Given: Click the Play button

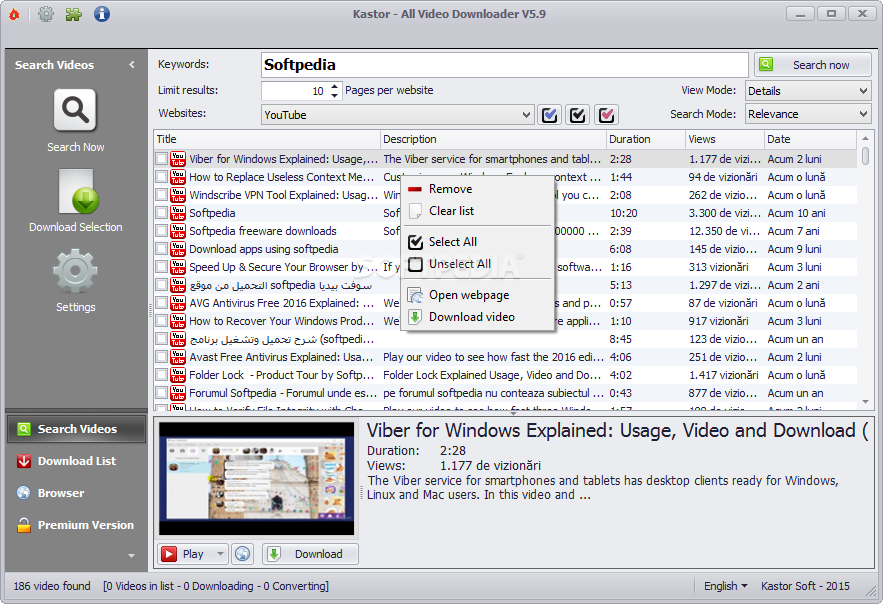Looking at the screenshot, I should tap(186, 554).
